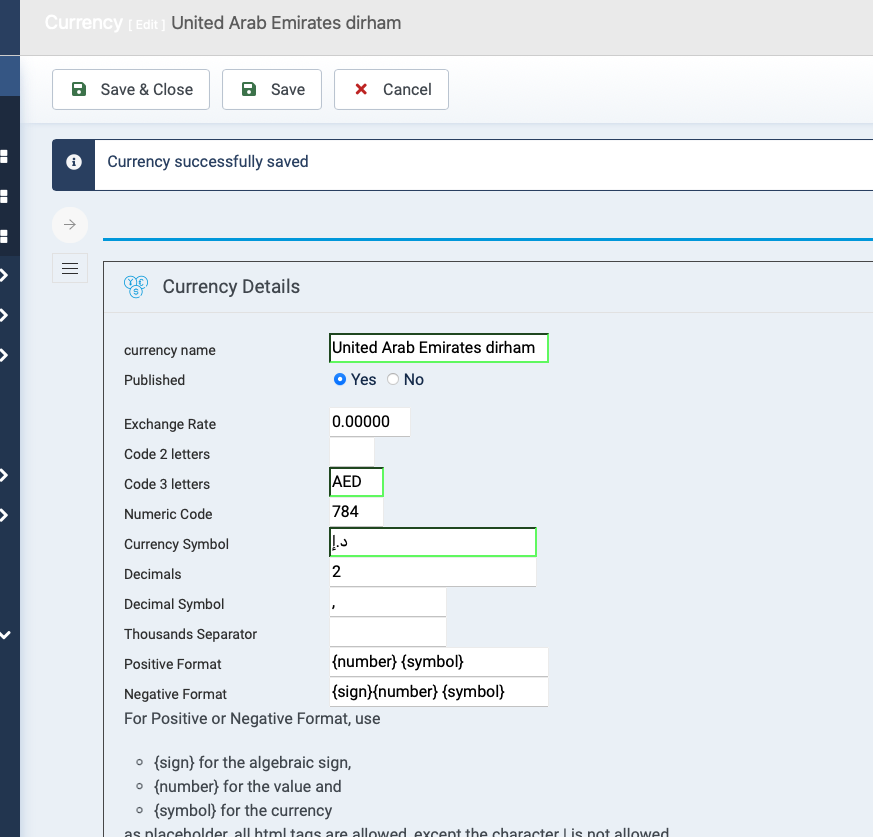Click the Currency Symbol input
Viewport: 873px width, 837px height.
433,542
